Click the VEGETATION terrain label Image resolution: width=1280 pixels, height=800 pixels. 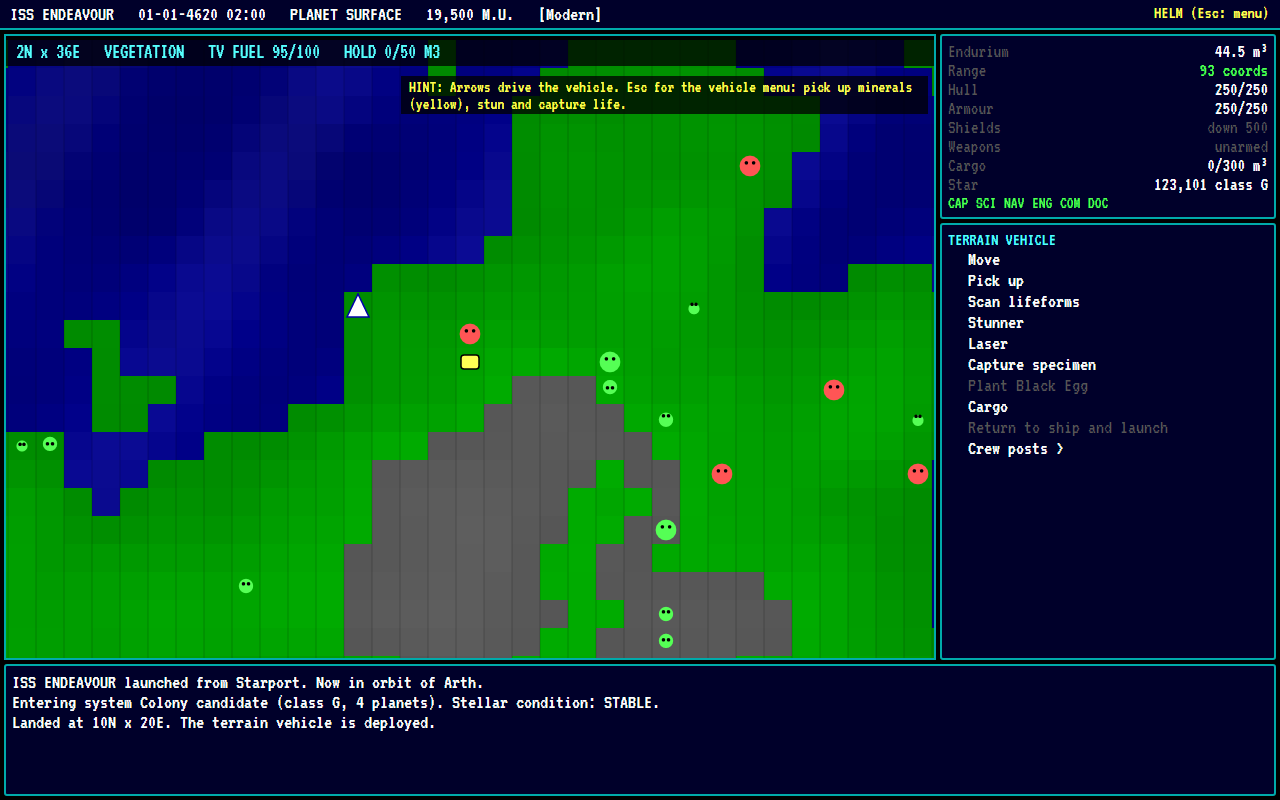click(x=144, y=52)
